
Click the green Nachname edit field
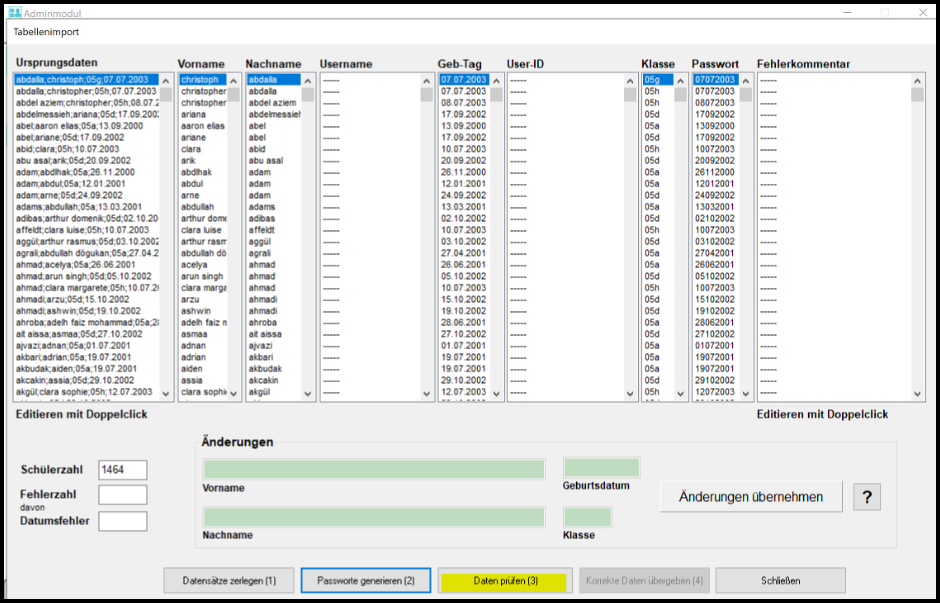click(x=373, y=517)
